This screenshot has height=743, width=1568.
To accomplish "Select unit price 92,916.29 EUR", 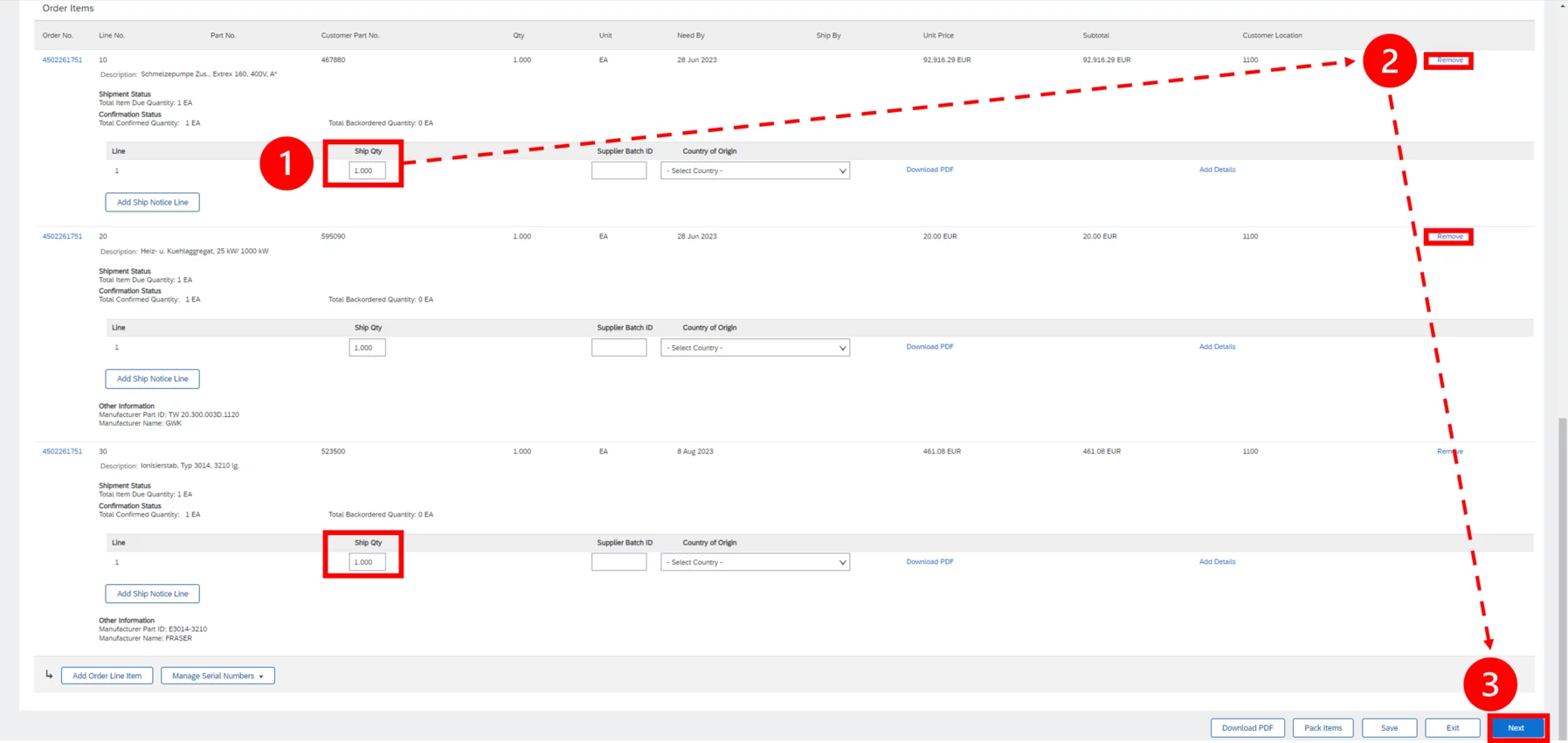I will click(947, 60).
